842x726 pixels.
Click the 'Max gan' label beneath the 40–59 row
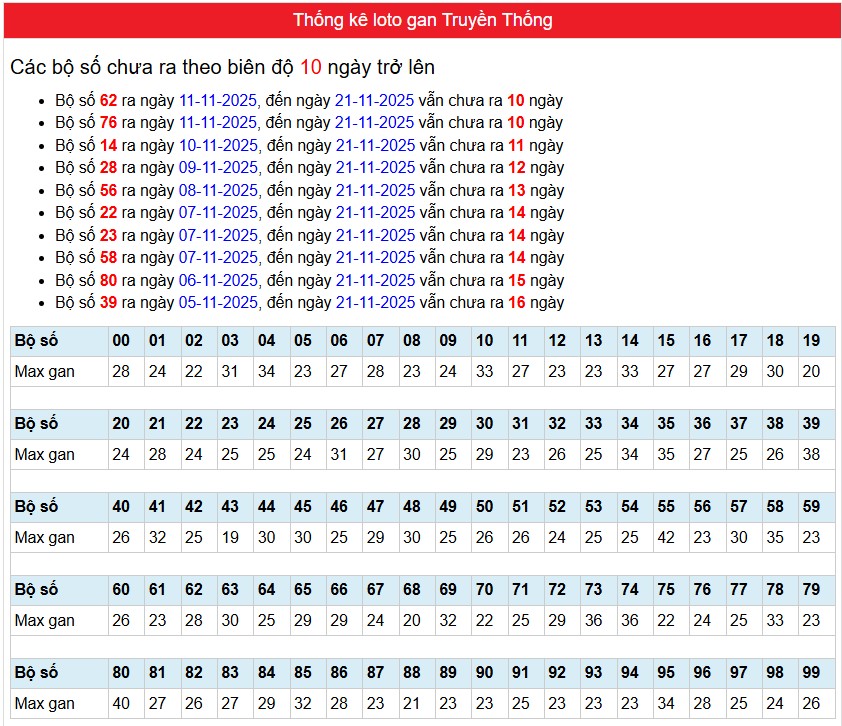(x=45, y=537)
